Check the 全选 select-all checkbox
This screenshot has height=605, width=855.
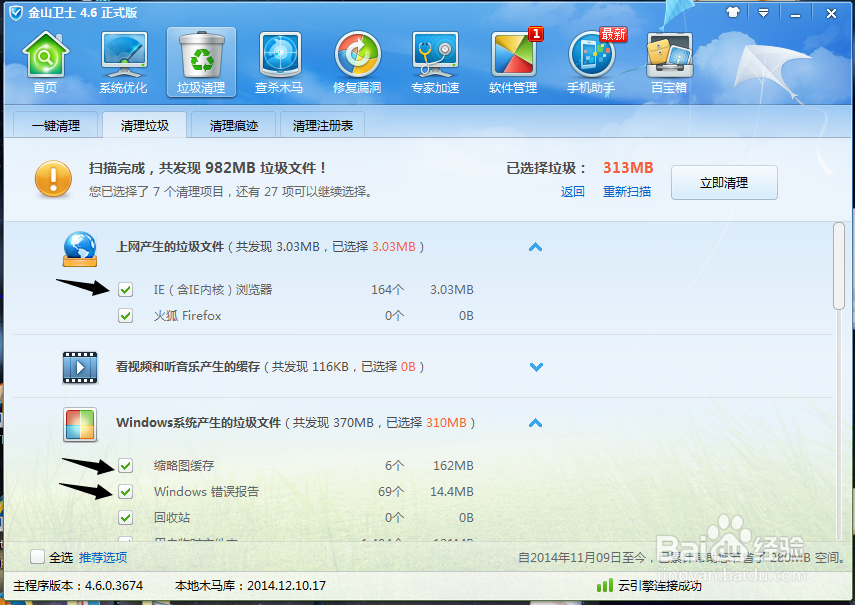[x=38, y=556]
